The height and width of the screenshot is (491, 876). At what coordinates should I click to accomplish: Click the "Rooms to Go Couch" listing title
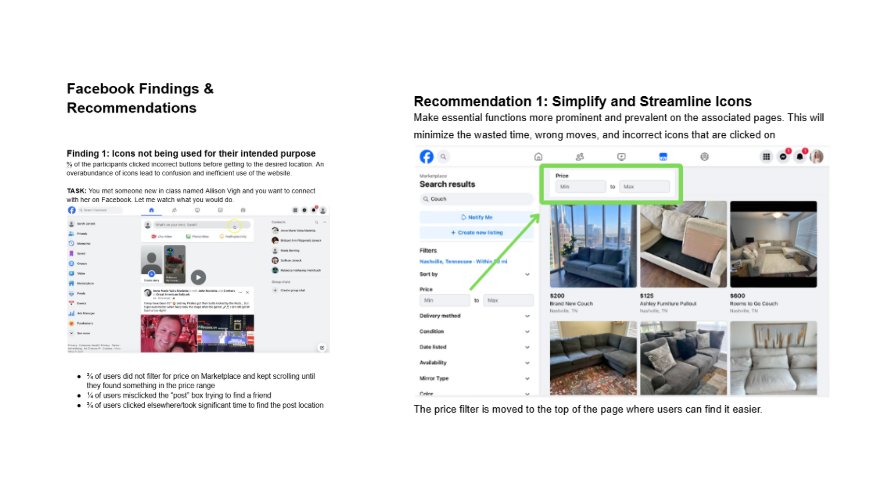tap(754, 304)
